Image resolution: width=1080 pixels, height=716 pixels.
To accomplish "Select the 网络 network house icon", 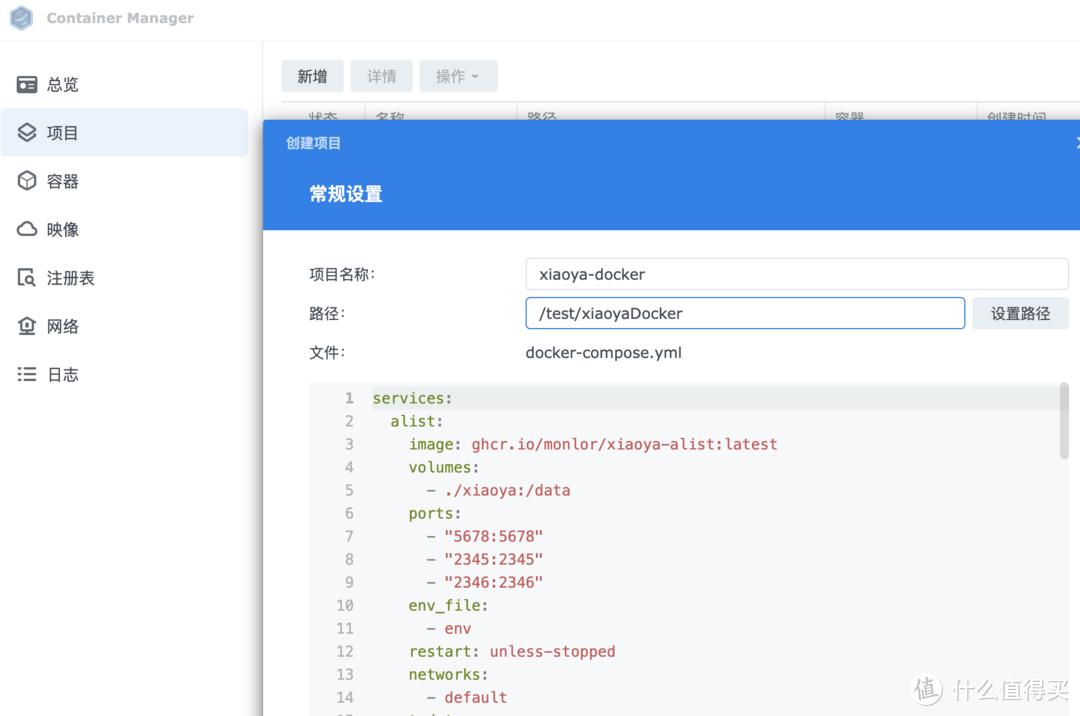I will click(27, 326).
